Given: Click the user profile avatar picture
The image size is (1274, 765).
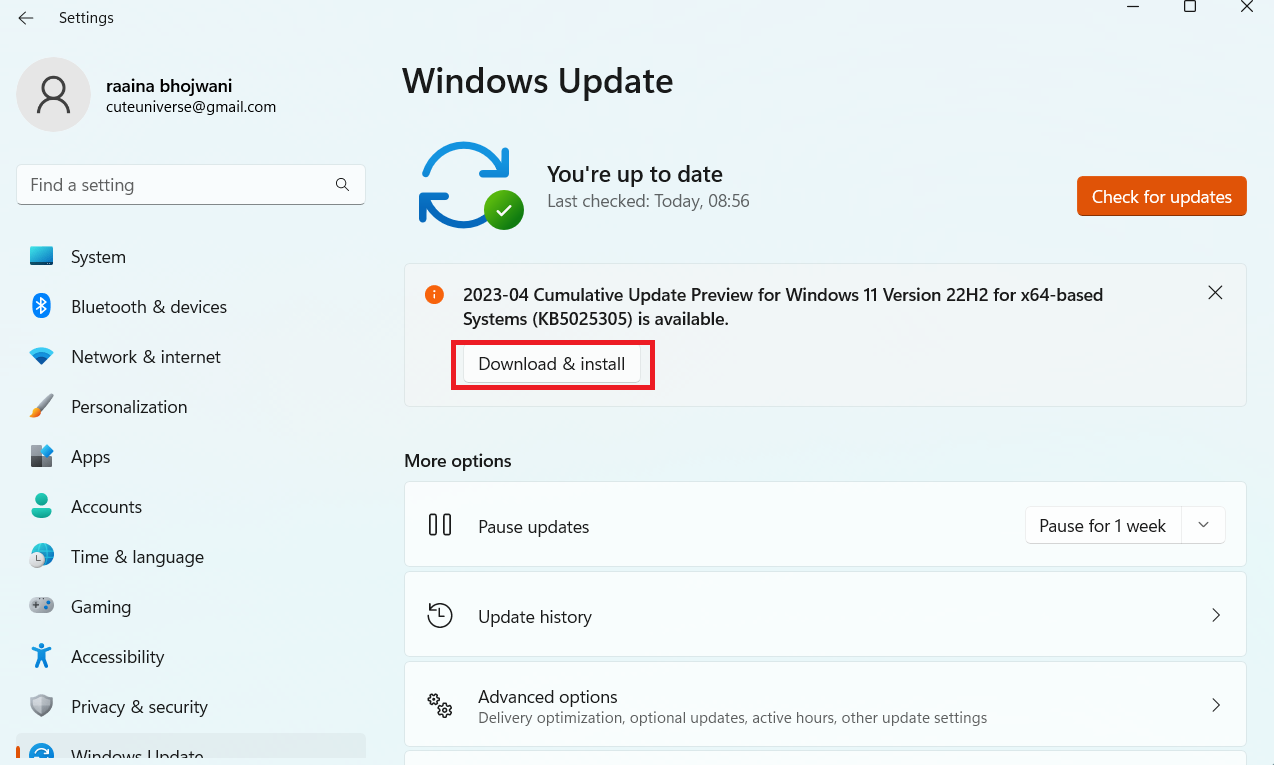Looking at the screenshot, I should tap(54, 95).
